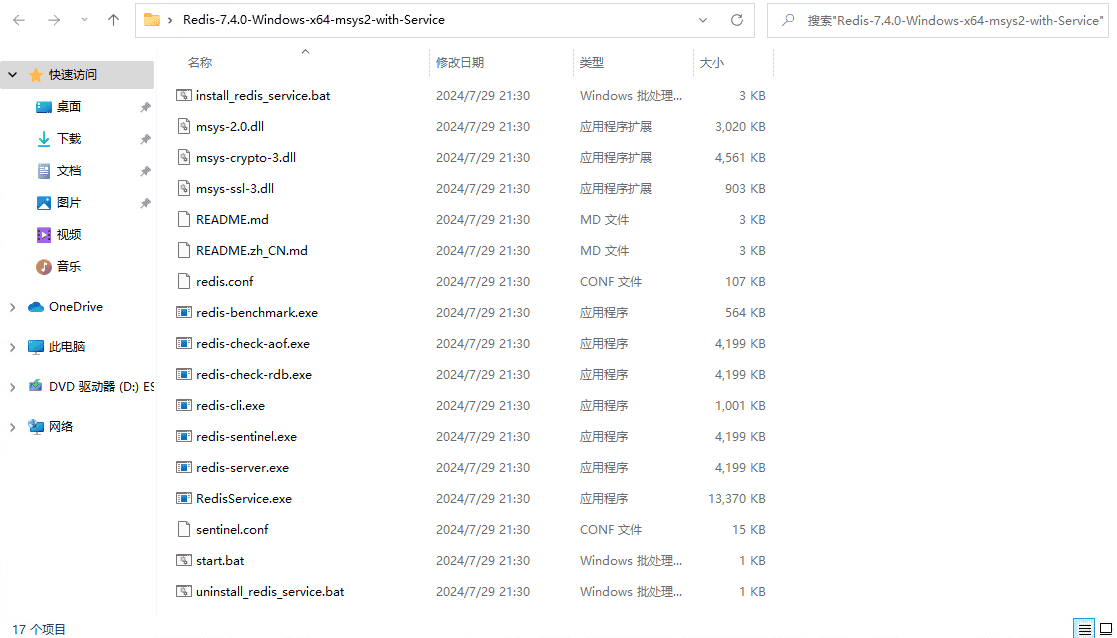Navigate up one folder level
1117x638 pixels.
tap(113, 19)
